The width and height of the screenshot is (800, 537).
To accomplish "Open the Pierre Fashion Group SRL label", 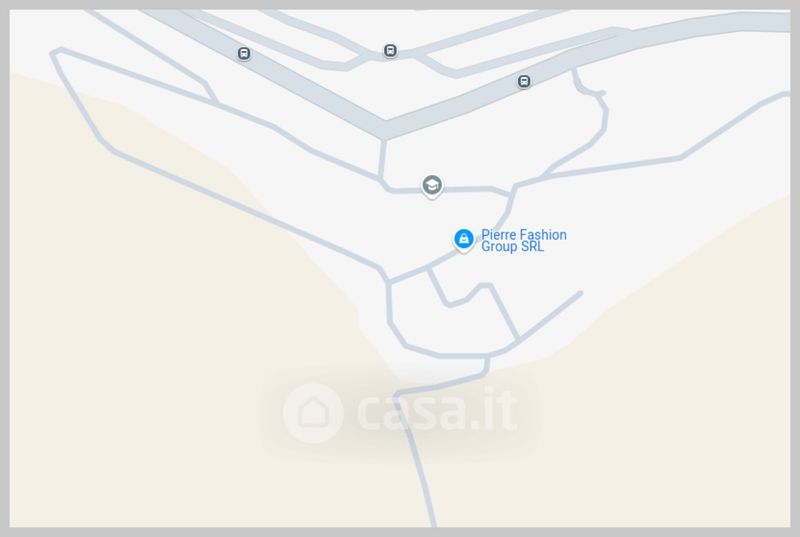I will point(524,241).
